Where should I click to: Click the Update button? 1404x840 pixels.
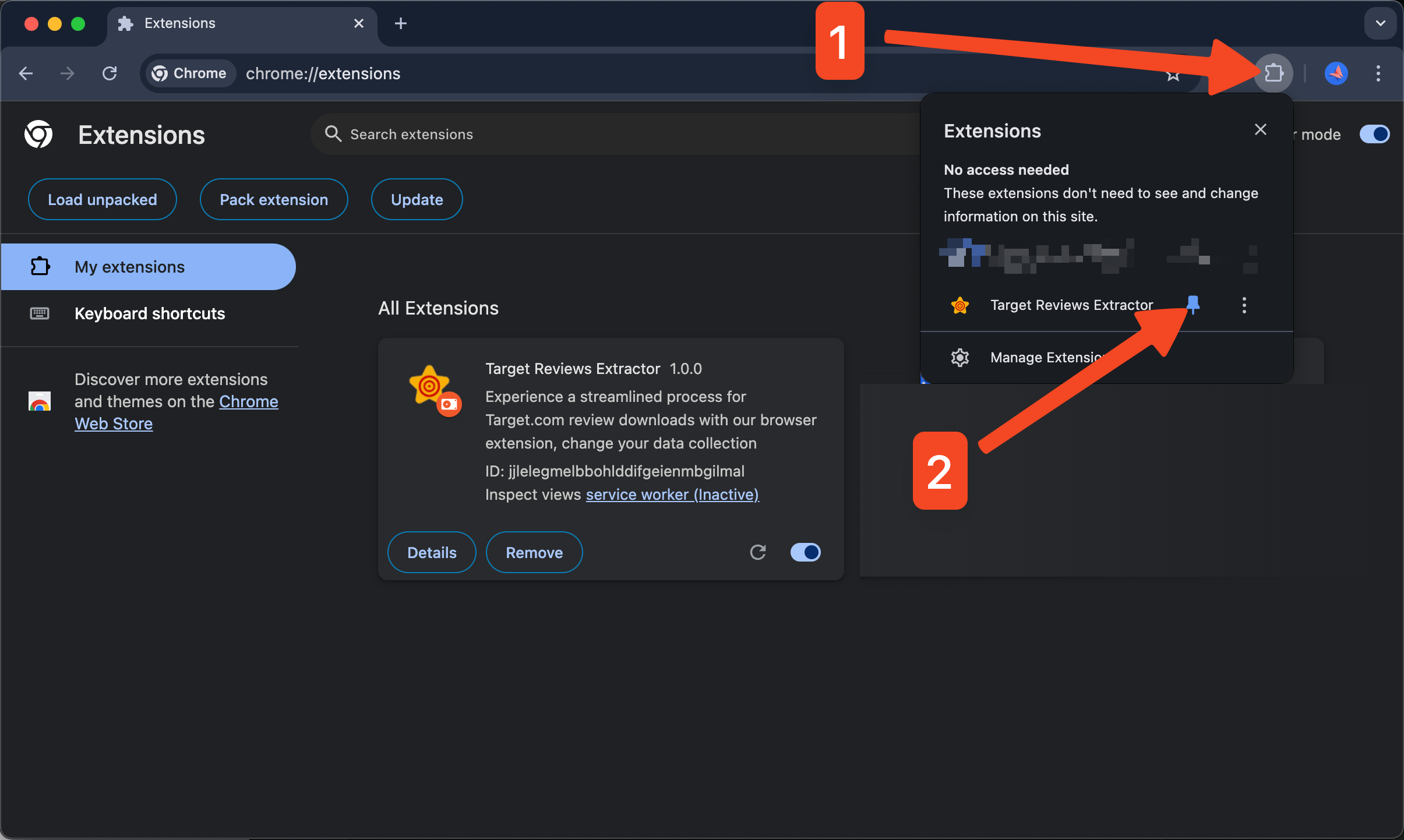coord(417,199)
